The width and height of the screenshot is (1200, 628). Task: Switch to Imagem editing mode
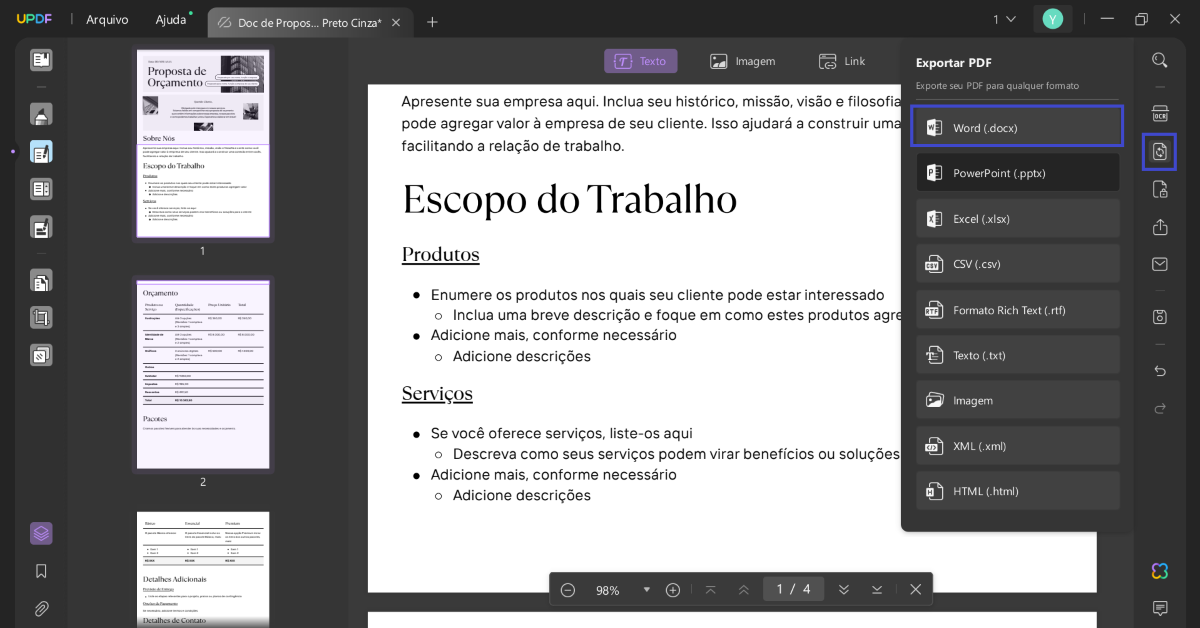click(x=743, y=60)
